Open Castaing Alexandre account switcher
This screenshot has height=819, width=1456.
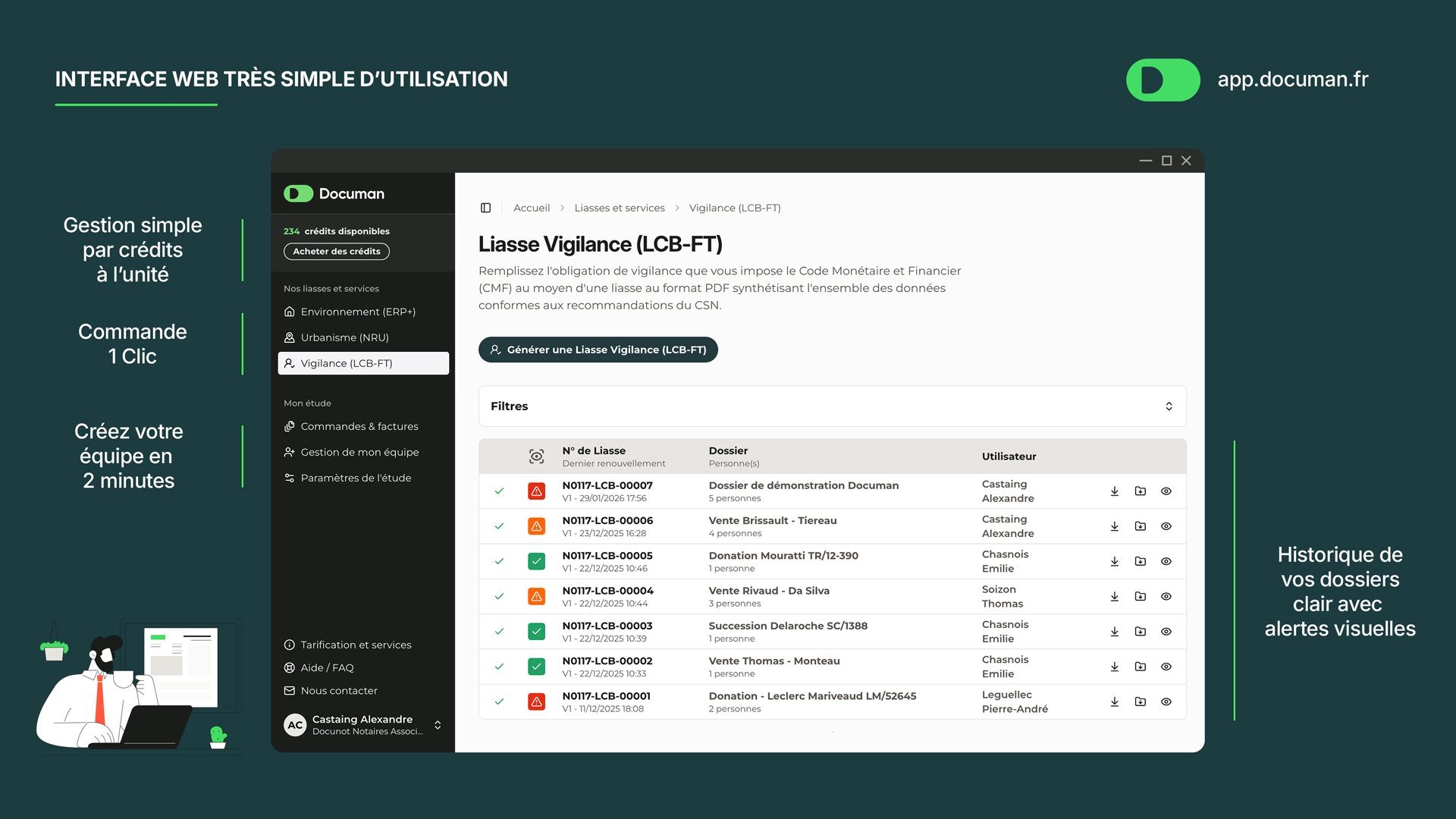438,725
